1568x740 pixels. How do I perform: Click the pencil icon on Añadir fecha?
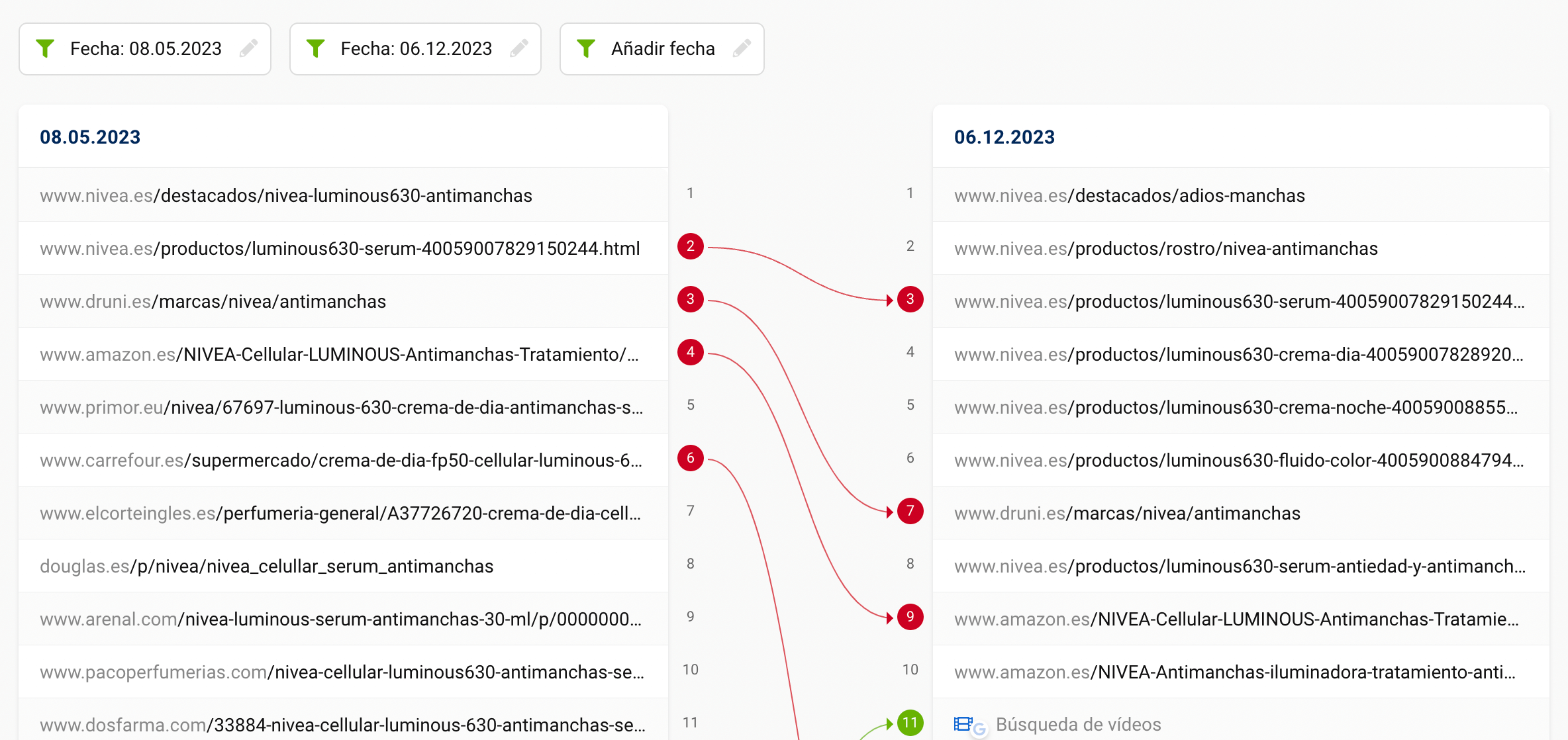click(x=742, y=48)
